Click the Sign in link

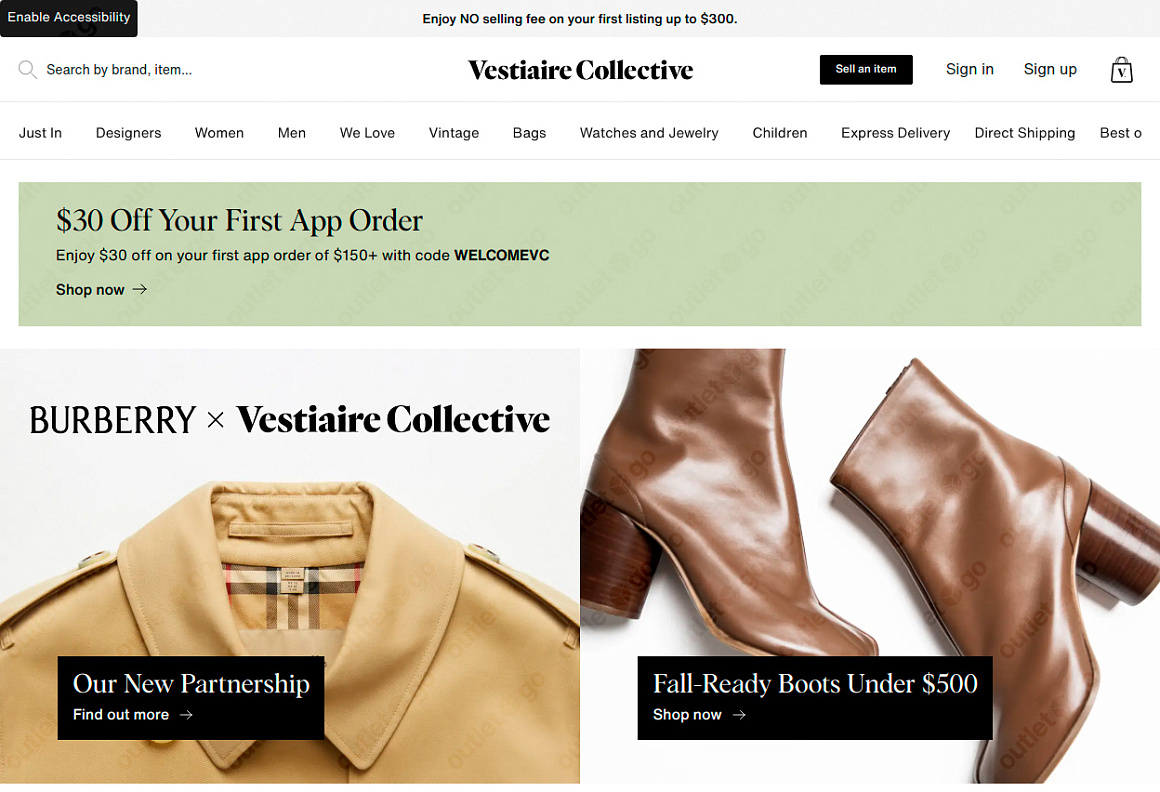[969, 70]
